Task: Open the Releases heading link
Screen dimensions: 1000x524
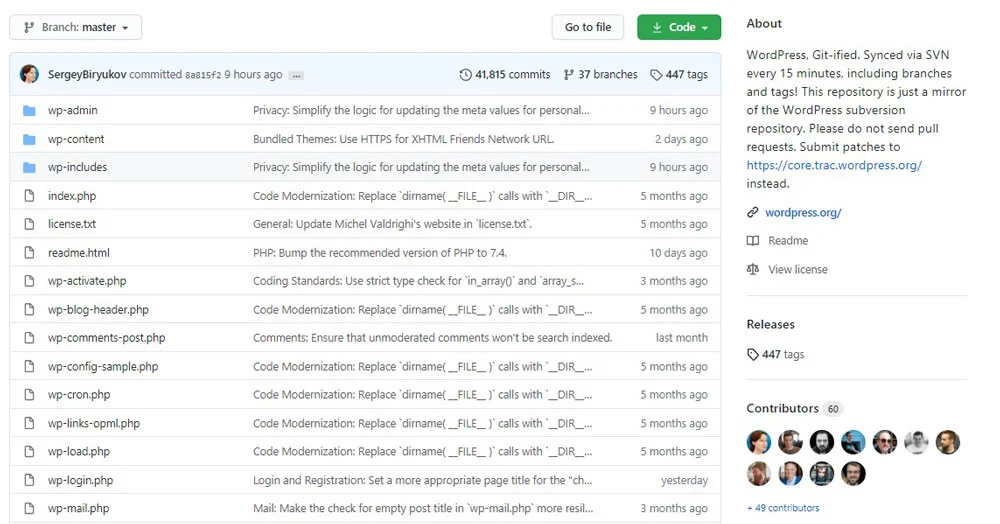Action: click(770, 324)
